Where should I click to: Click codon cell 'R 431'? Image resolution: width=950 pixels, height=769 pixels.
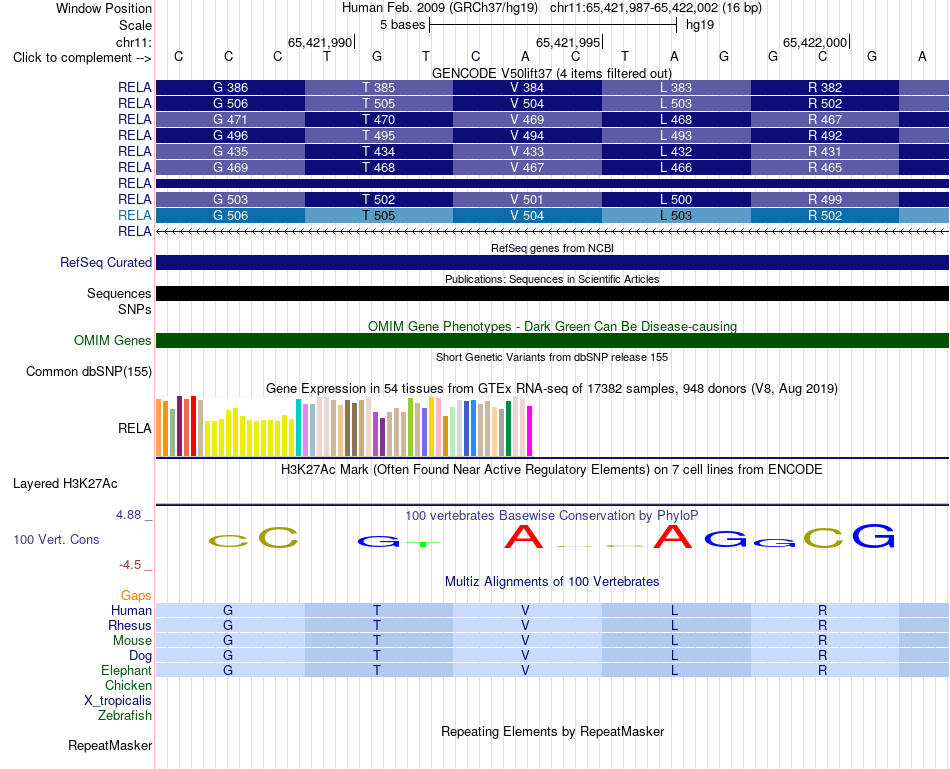(x=825, y=151)
